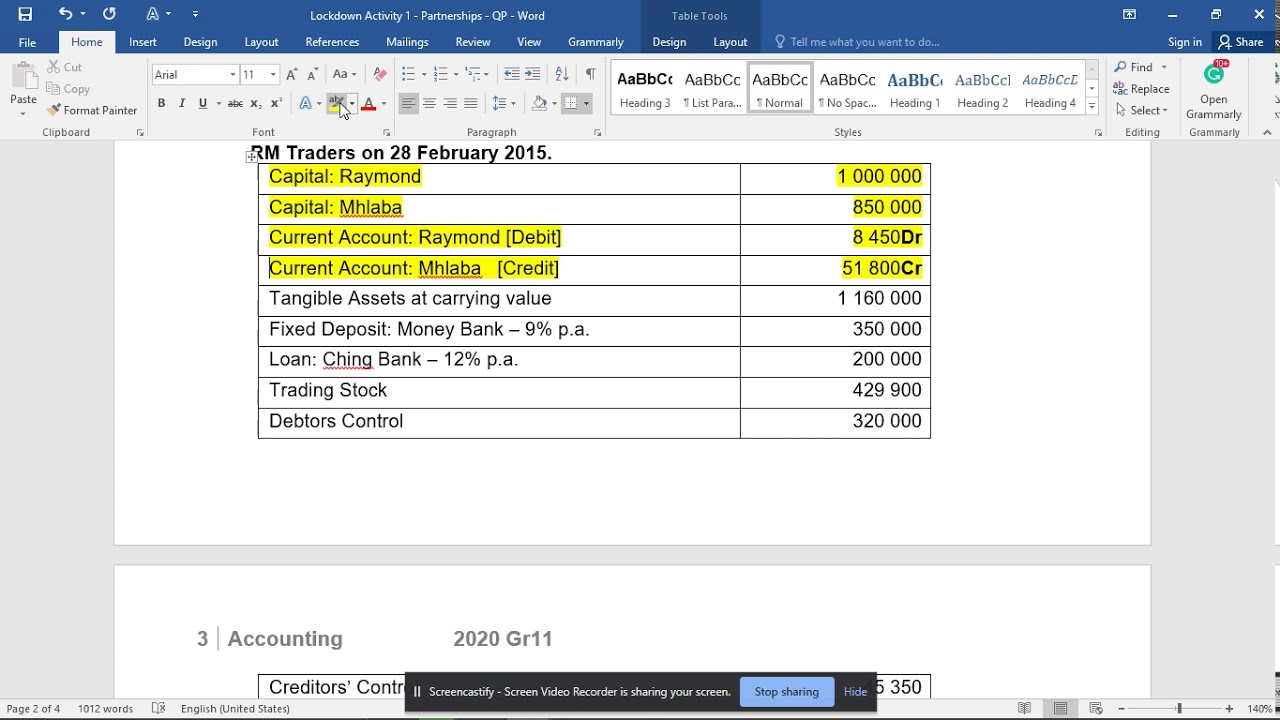Click Stop sharing in Screencastify bar

click(x=786, y=692)
